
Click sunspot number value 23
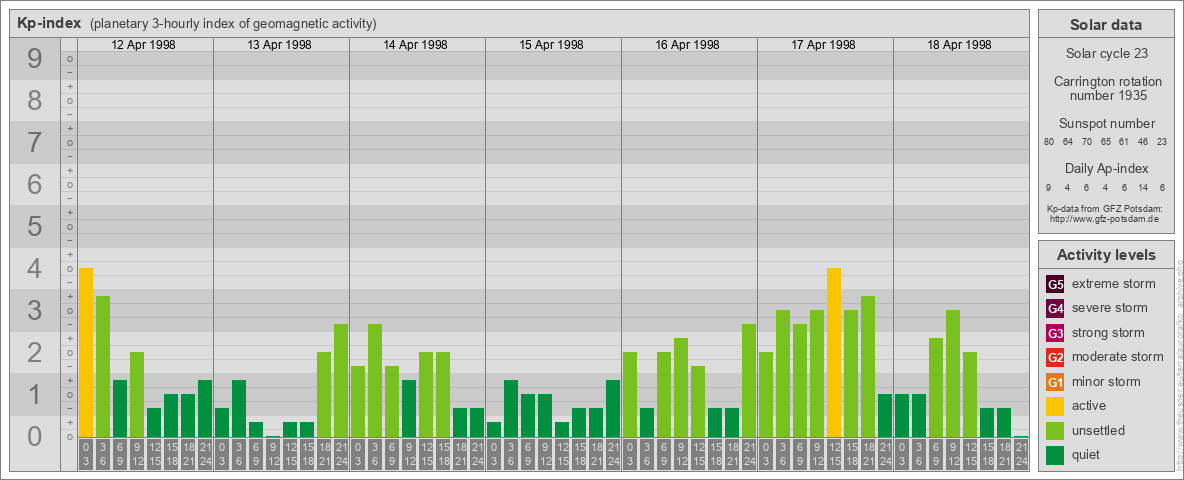[1162, 142]
